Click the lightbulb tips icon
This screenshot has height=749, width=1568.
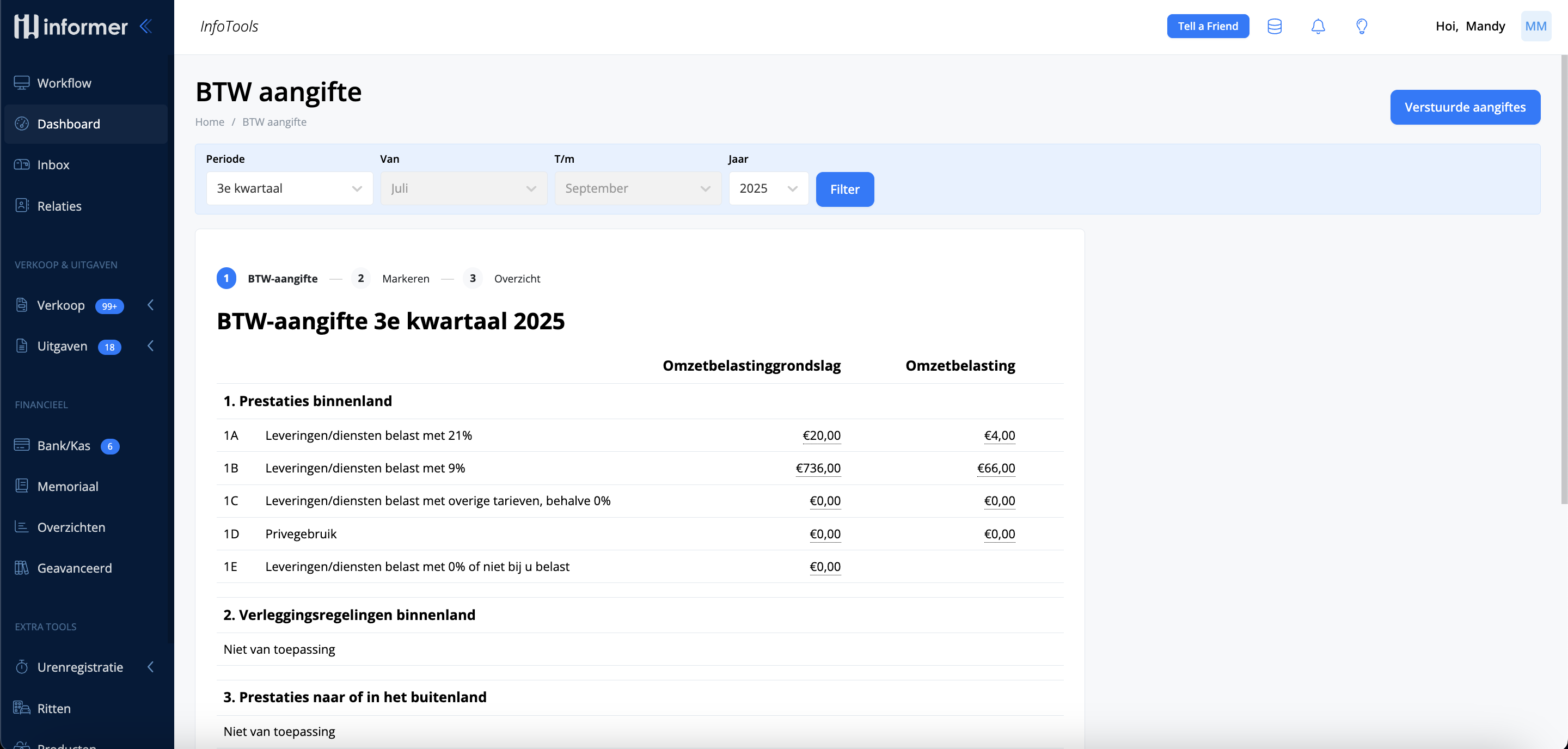point(1362,26)
